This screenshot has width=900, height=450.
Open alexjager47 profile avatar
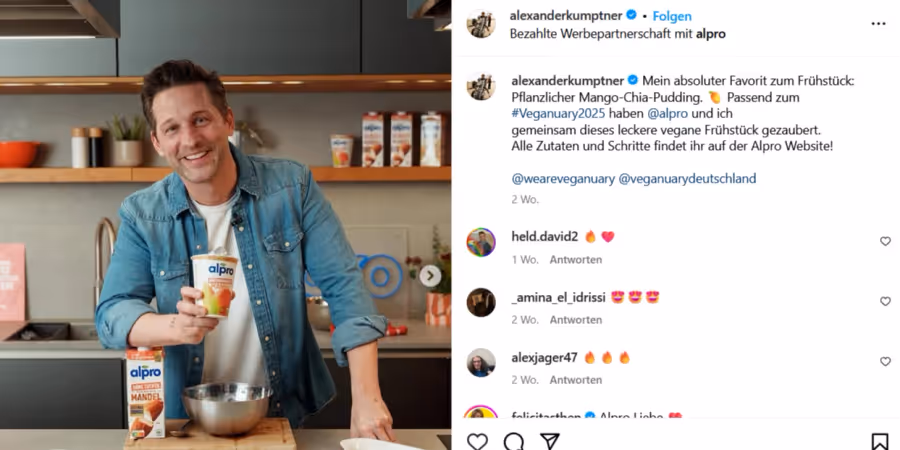[481, 363]
